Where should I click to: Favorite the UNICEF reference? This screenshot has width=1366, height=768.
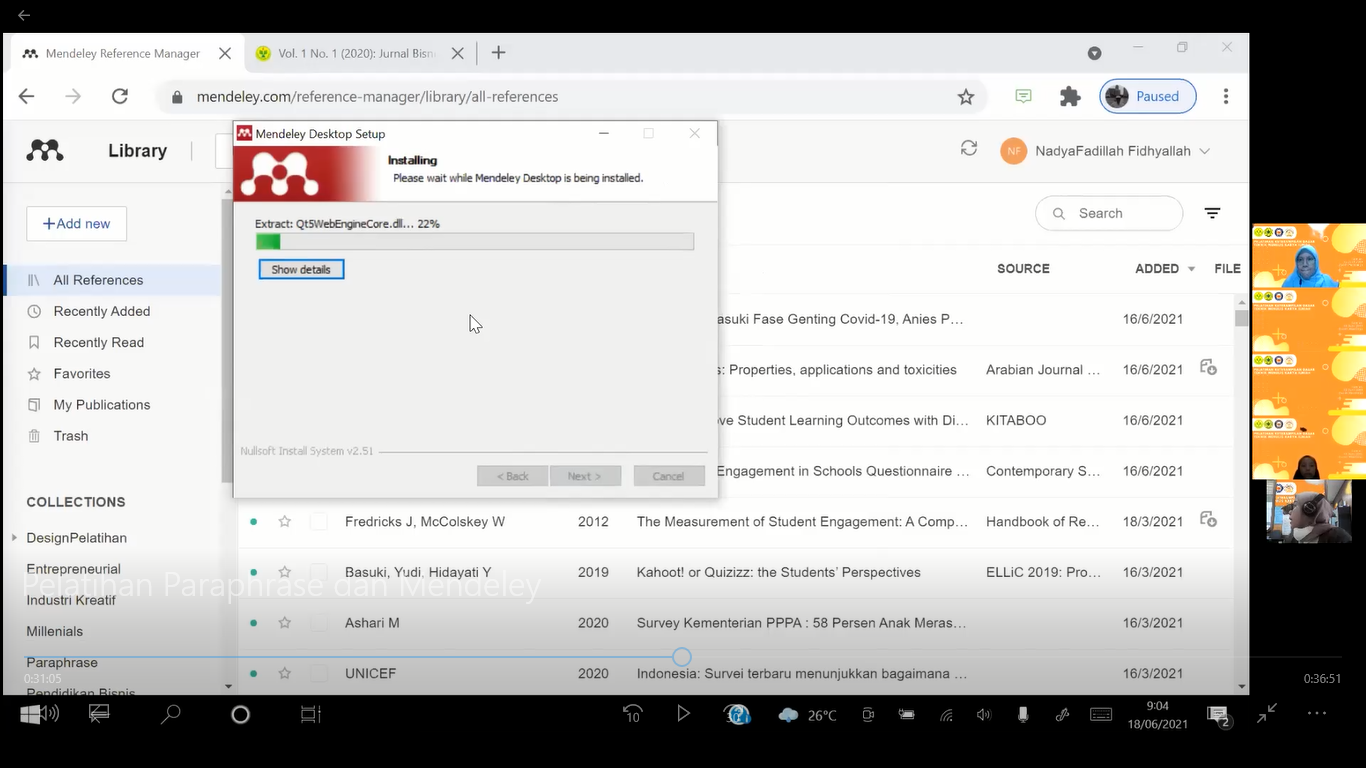point(285,673)
